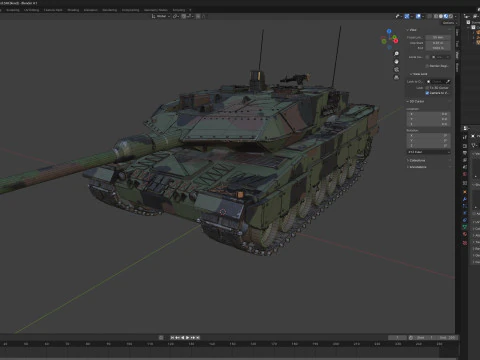The height and width of the screenshot is (360, 480).
Task: Select material preview viewport shading
Action: tap(446, 16)
